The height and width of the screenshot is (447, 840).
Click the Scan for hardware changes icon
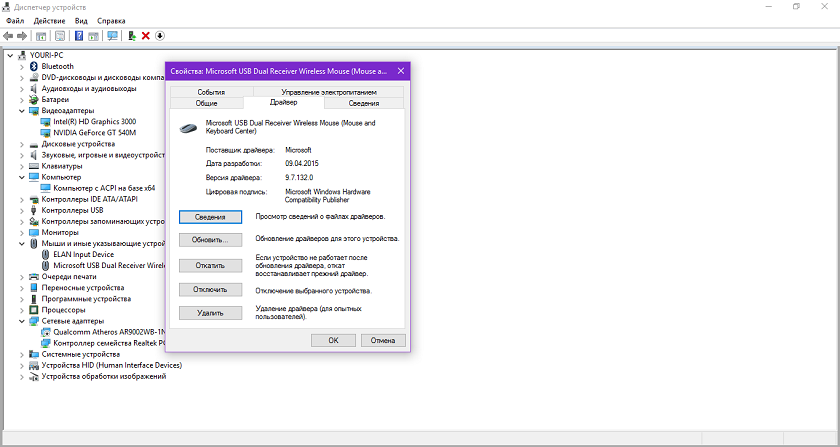[x=112, y=36]
